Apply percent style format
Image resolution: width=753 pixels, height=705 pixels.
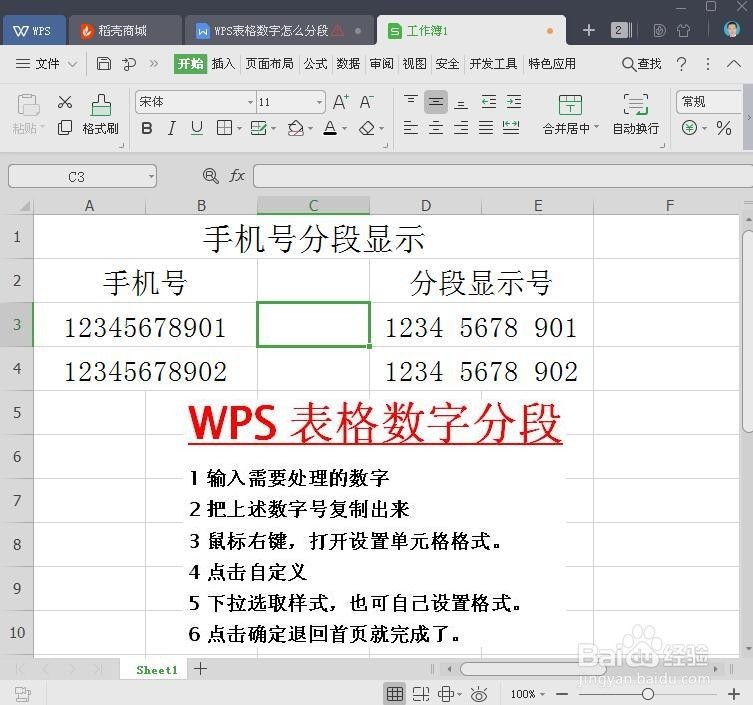tap(723, 128)
